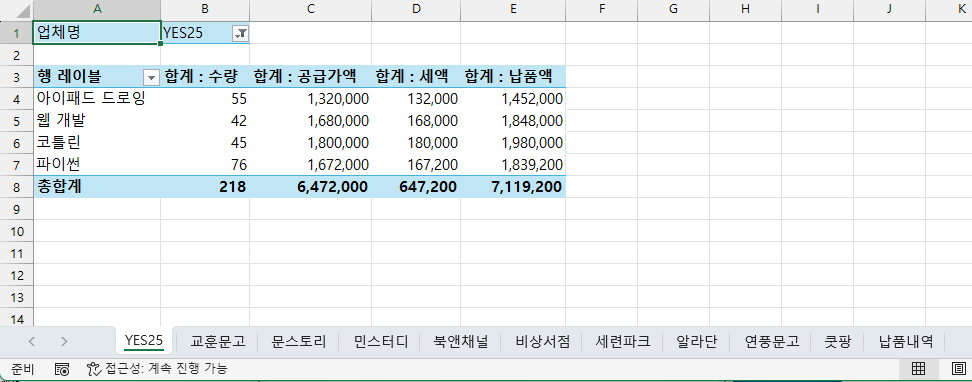The height and width of the screenshot is (382, 972).
Task: Select the 1,452,000 delivery amount cell
Action: pyautogui.click(x=513, y=99)
